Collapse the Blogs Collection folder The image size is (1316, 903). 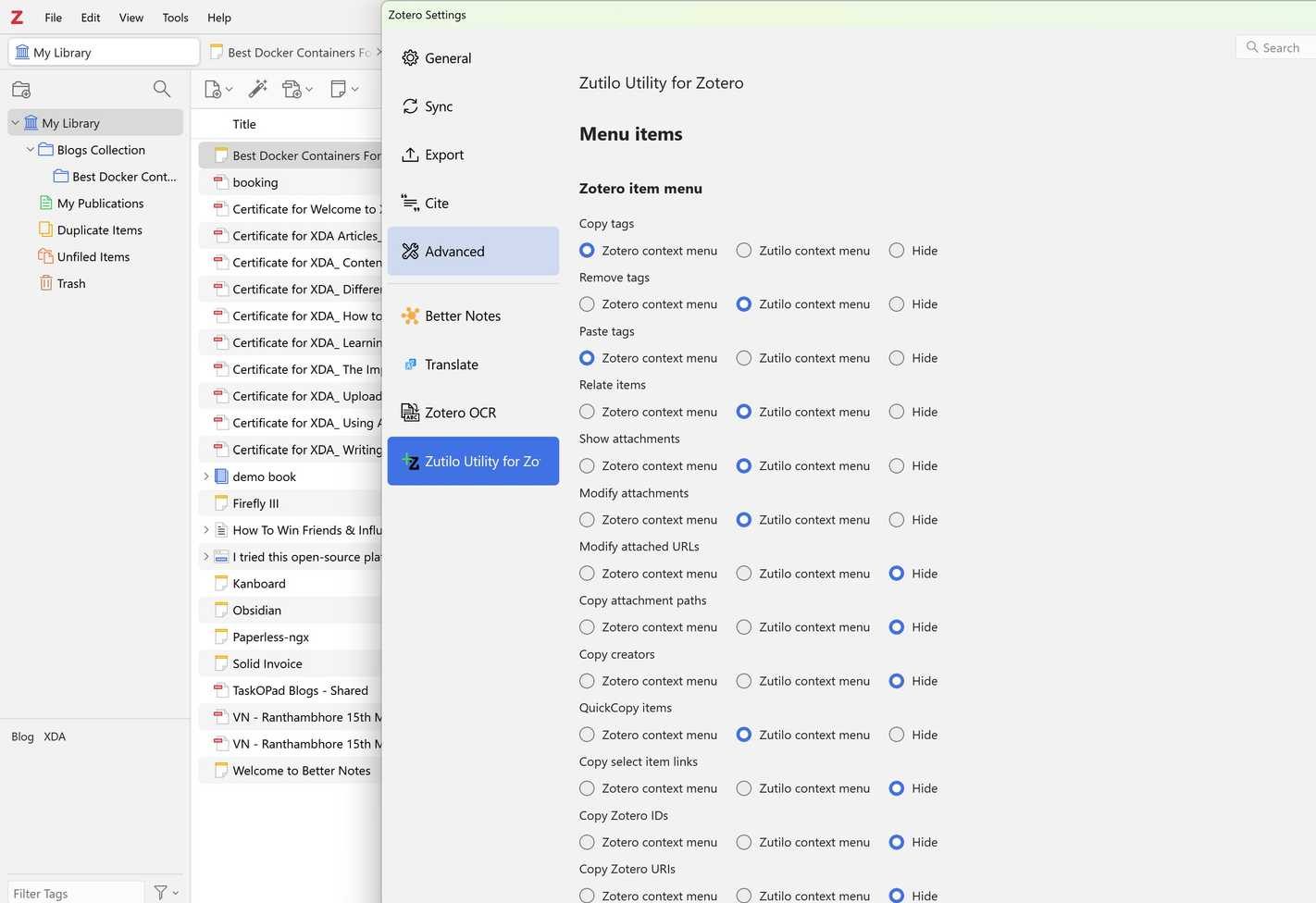coord(30,149)
